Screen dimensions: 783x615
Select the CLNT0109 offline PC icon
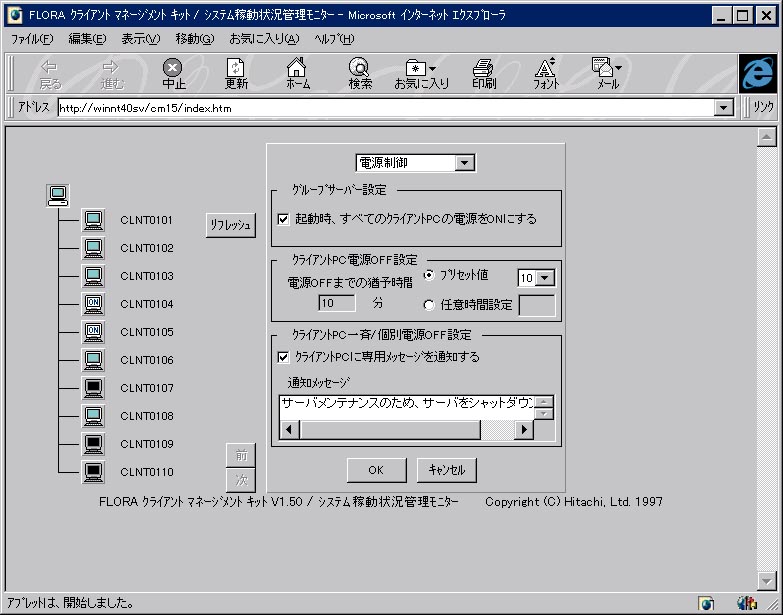click(93, 444)
